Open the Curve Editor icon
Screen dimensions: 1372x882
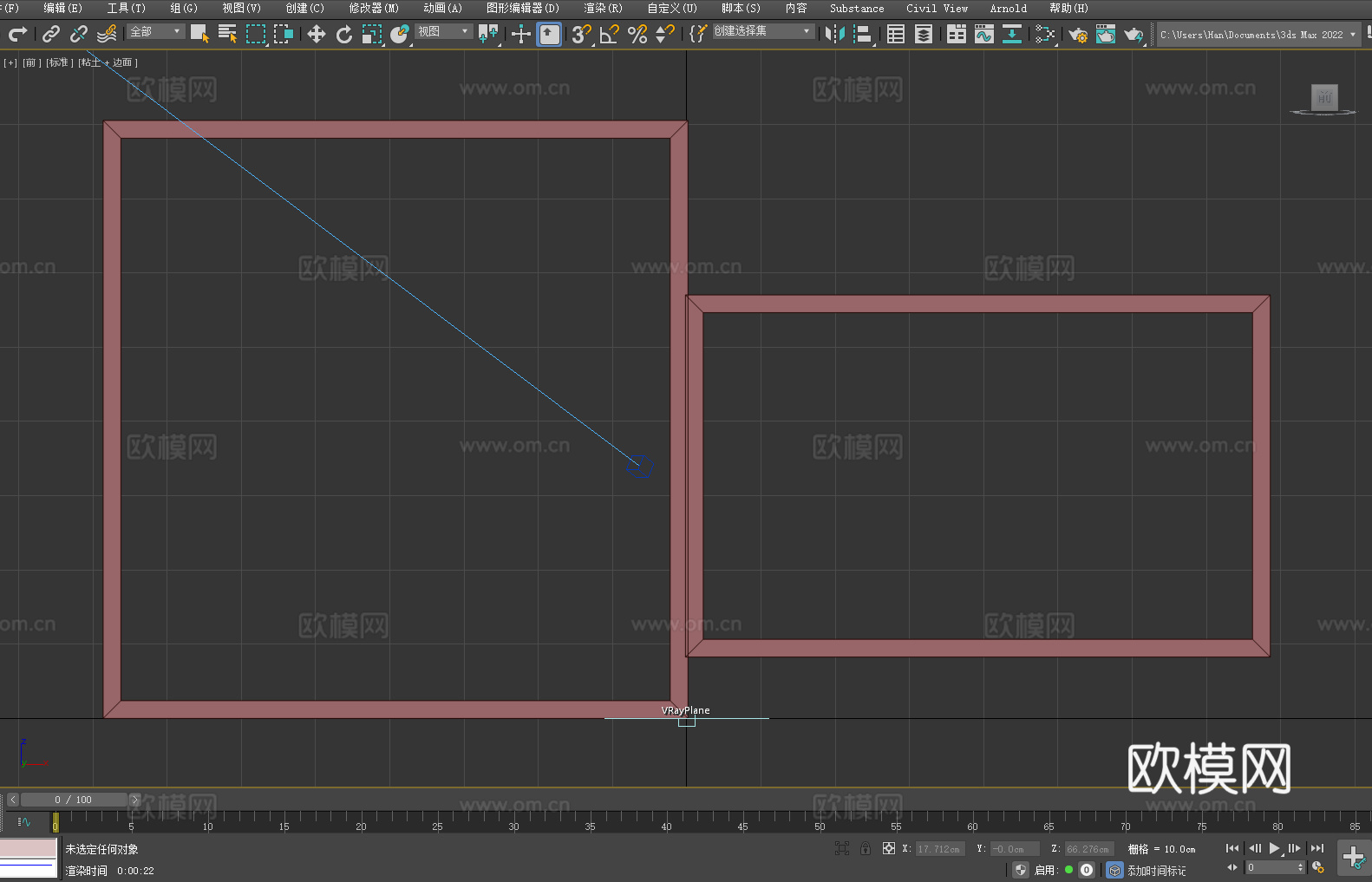[984, 34]
